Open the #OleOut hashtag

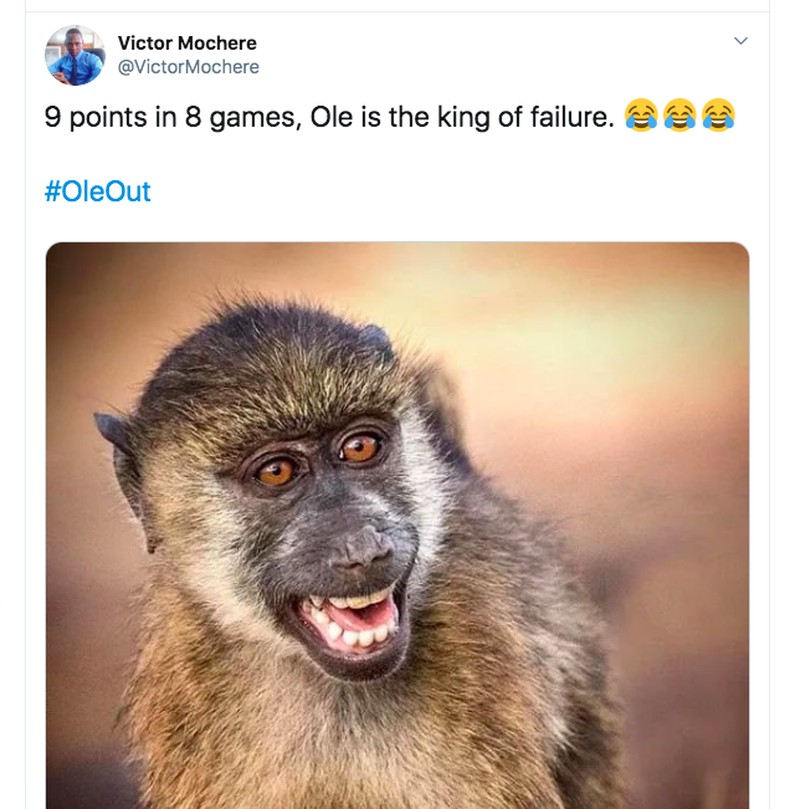pos(97,191)
